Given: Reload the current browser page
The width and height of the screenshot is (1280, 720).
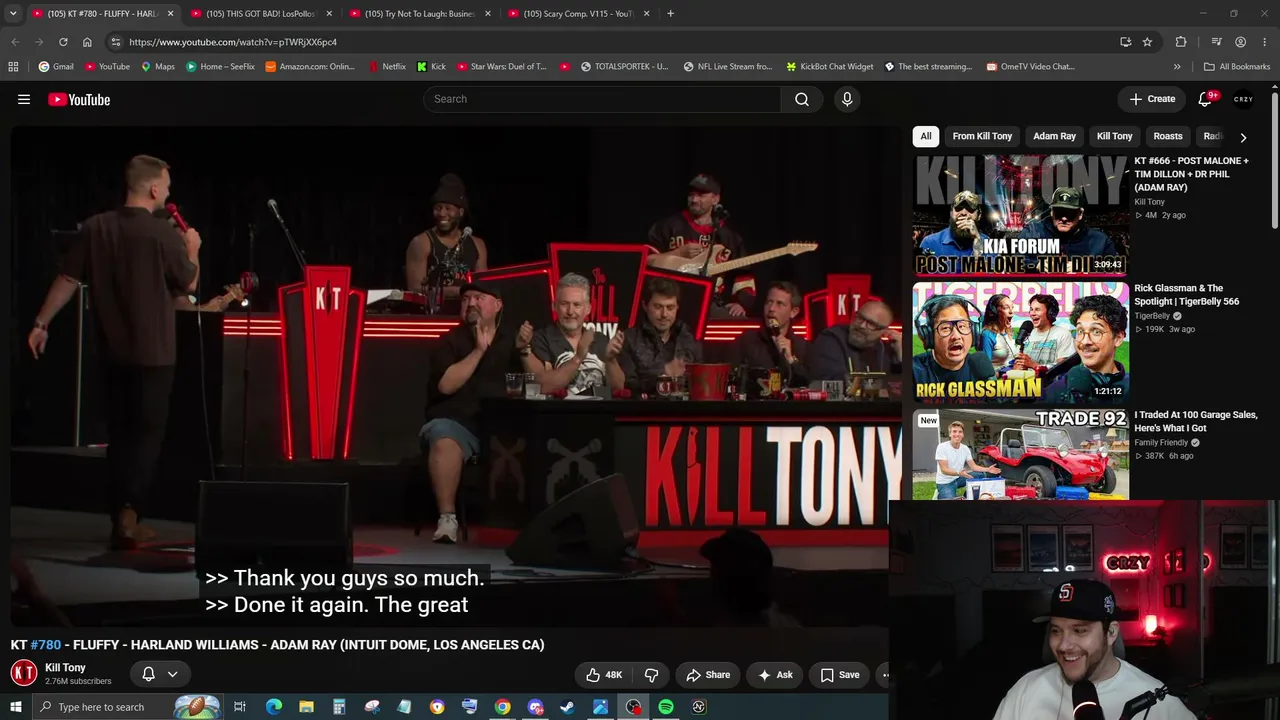Looking at the screenshot, I should 63,42.
